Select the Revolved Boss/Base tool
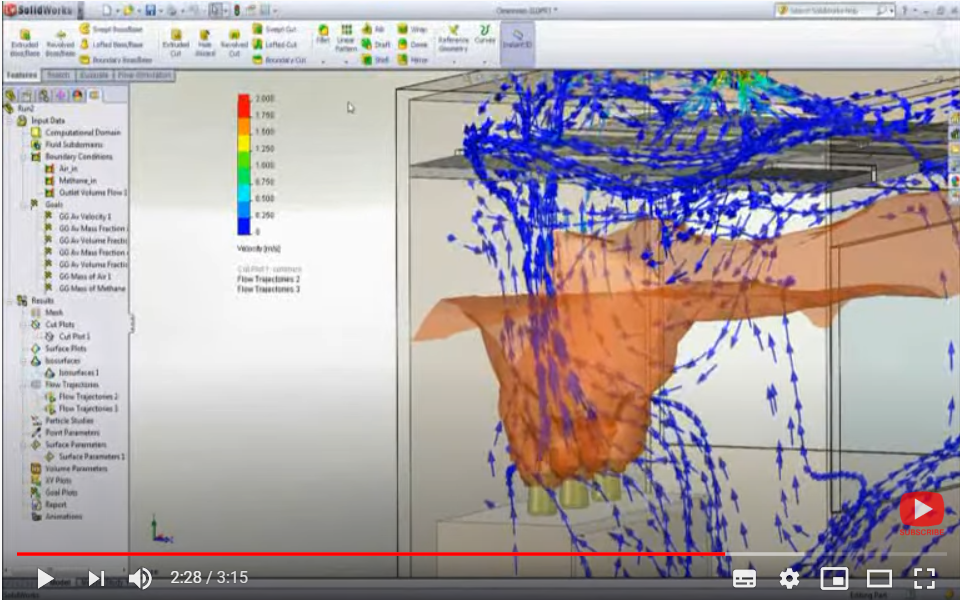This screenshot has width=960, height=600. click(x=60, y=43)
